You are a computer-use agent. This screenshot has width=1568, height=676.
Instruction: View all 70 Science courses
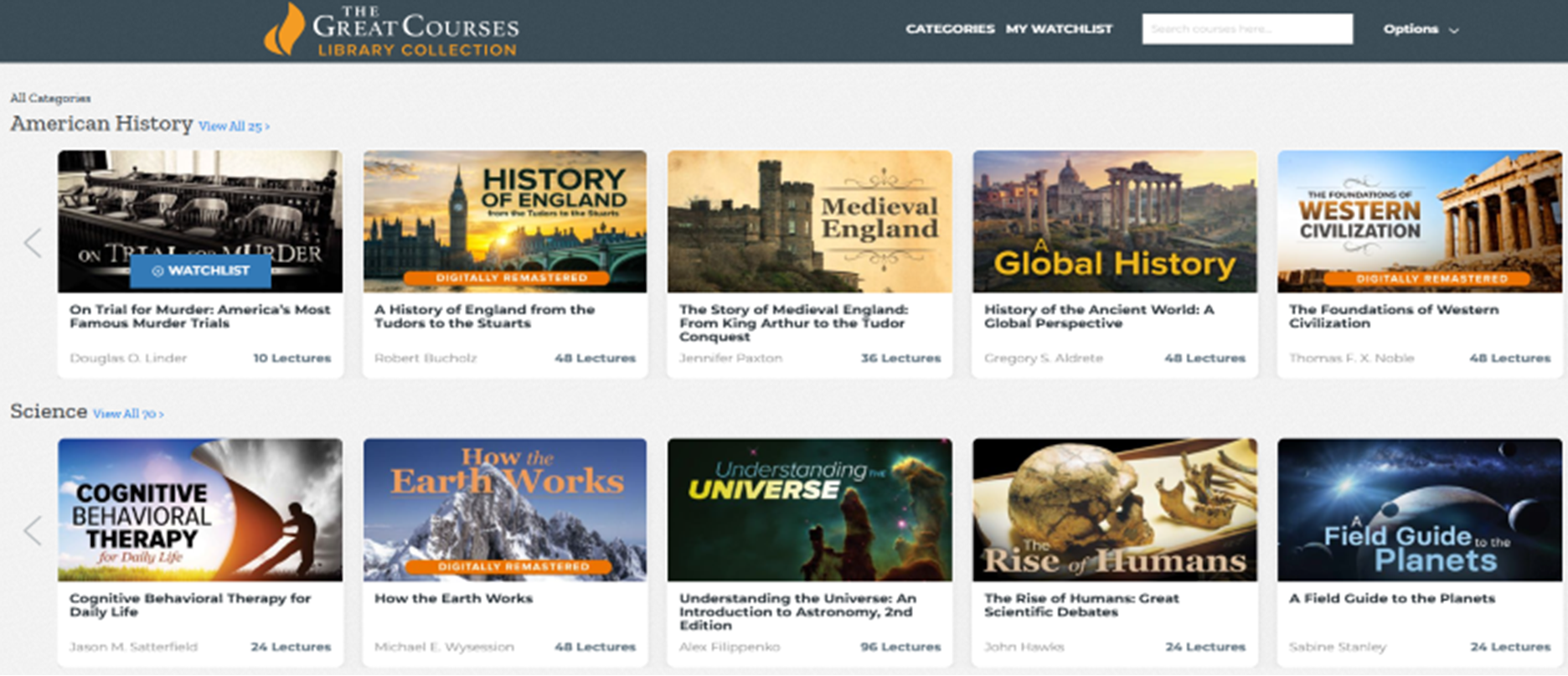click(128, 414)
